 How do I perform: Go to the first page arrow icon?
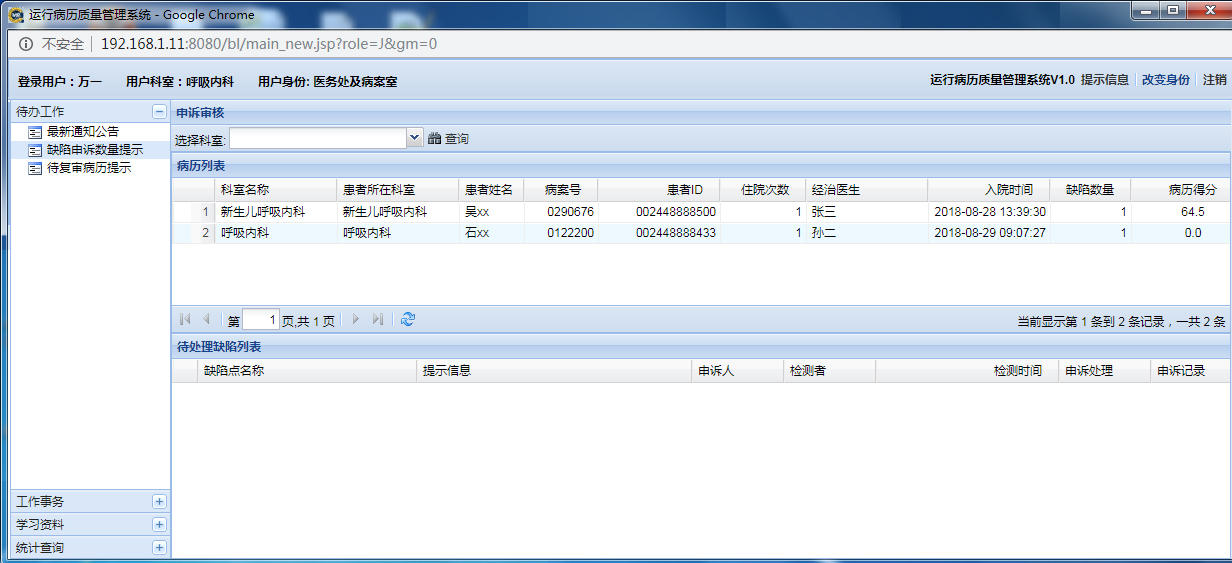185,320
